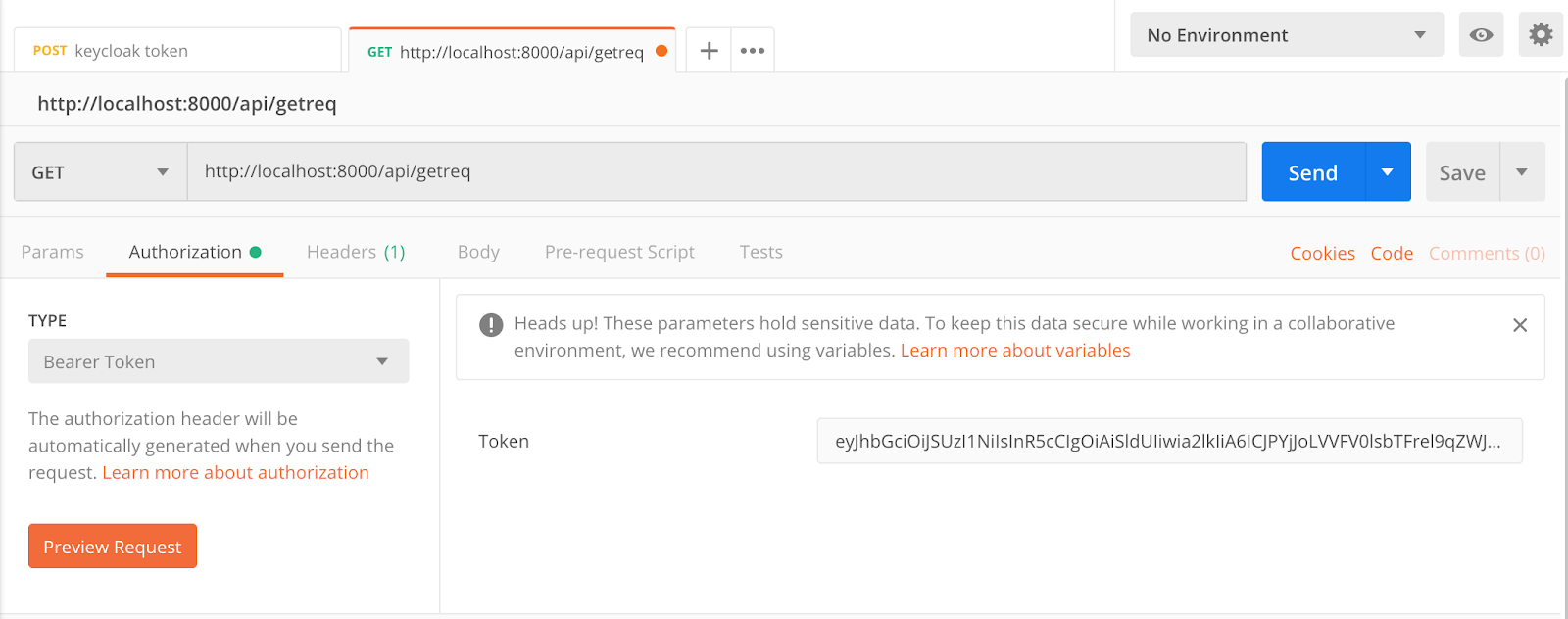Open the Bearer Token type dropdown
Screen dimensions: 1568x619
pyautogui.click(x=218, y=360)
